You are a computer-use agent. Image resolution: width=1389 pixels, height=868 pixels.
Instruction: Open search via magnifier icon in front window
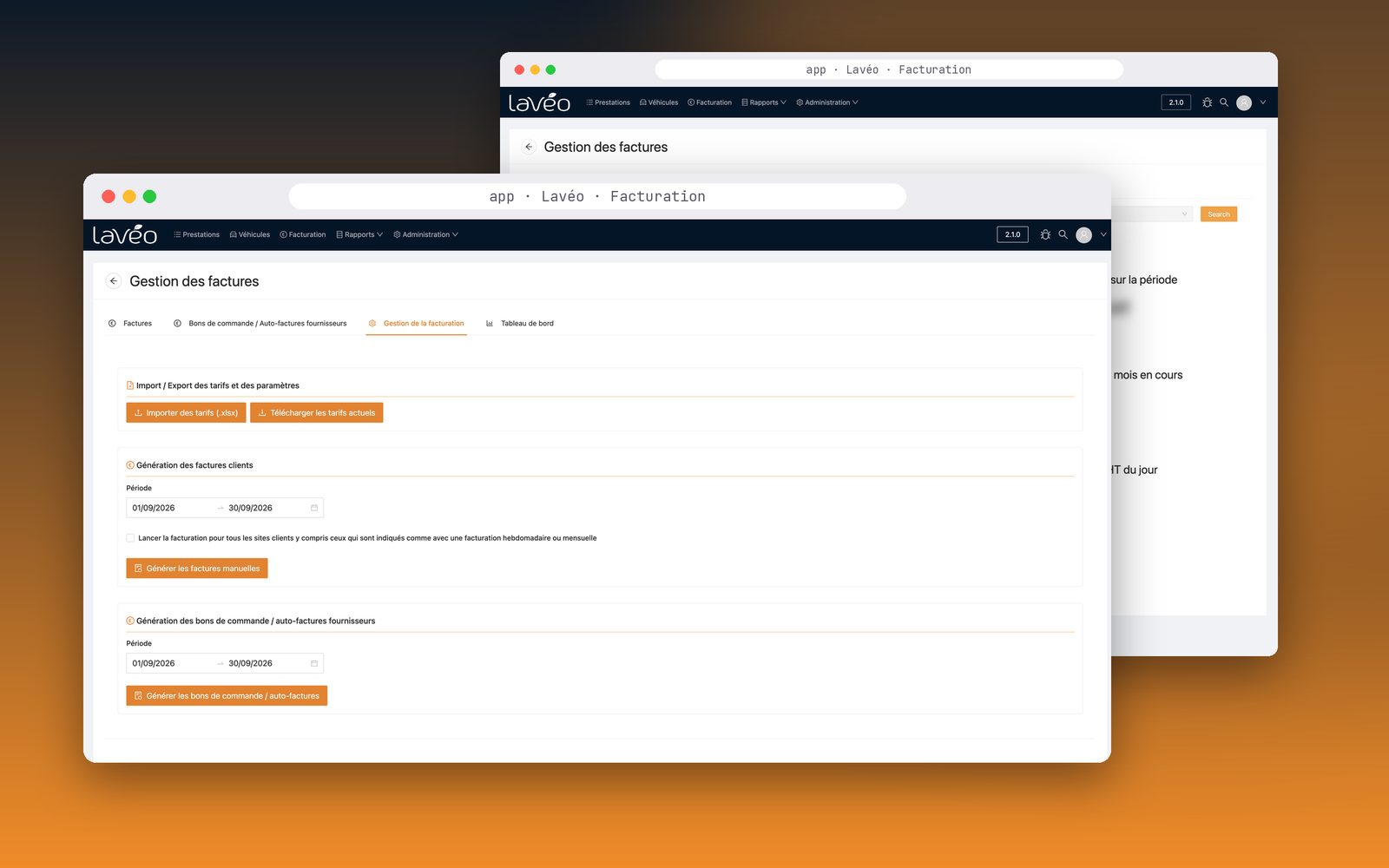click(1063, 234)
